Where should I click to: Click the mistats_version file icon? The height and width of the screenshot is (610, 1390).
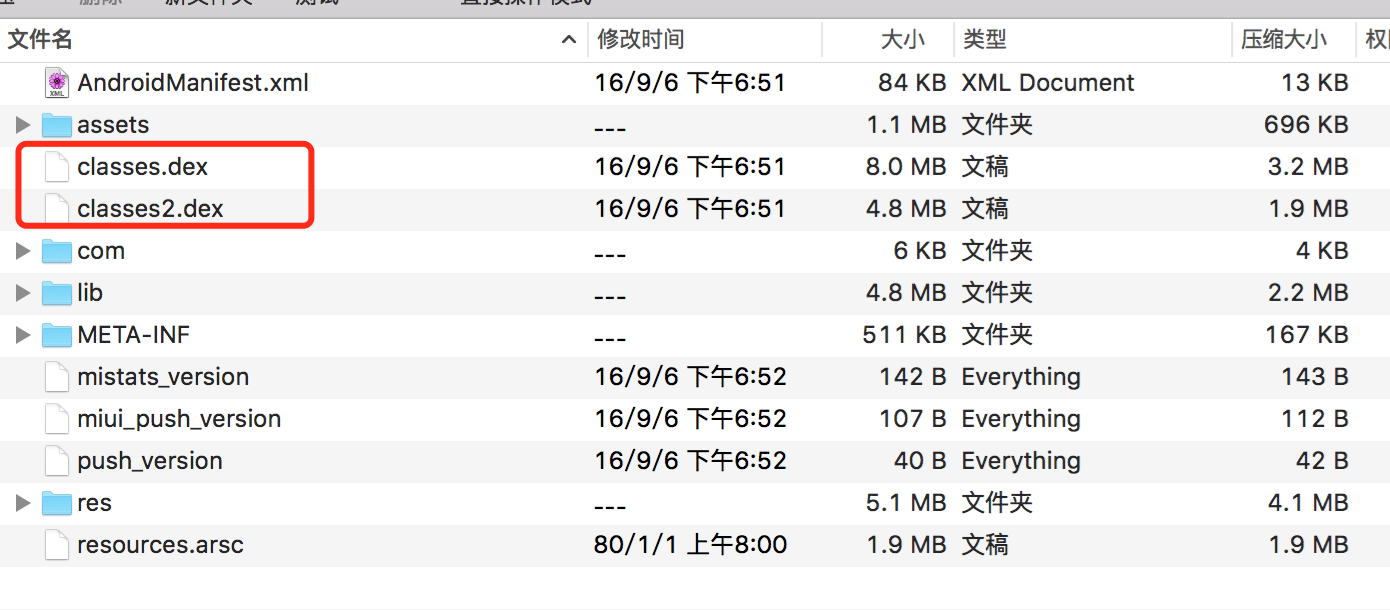[55, 376]
